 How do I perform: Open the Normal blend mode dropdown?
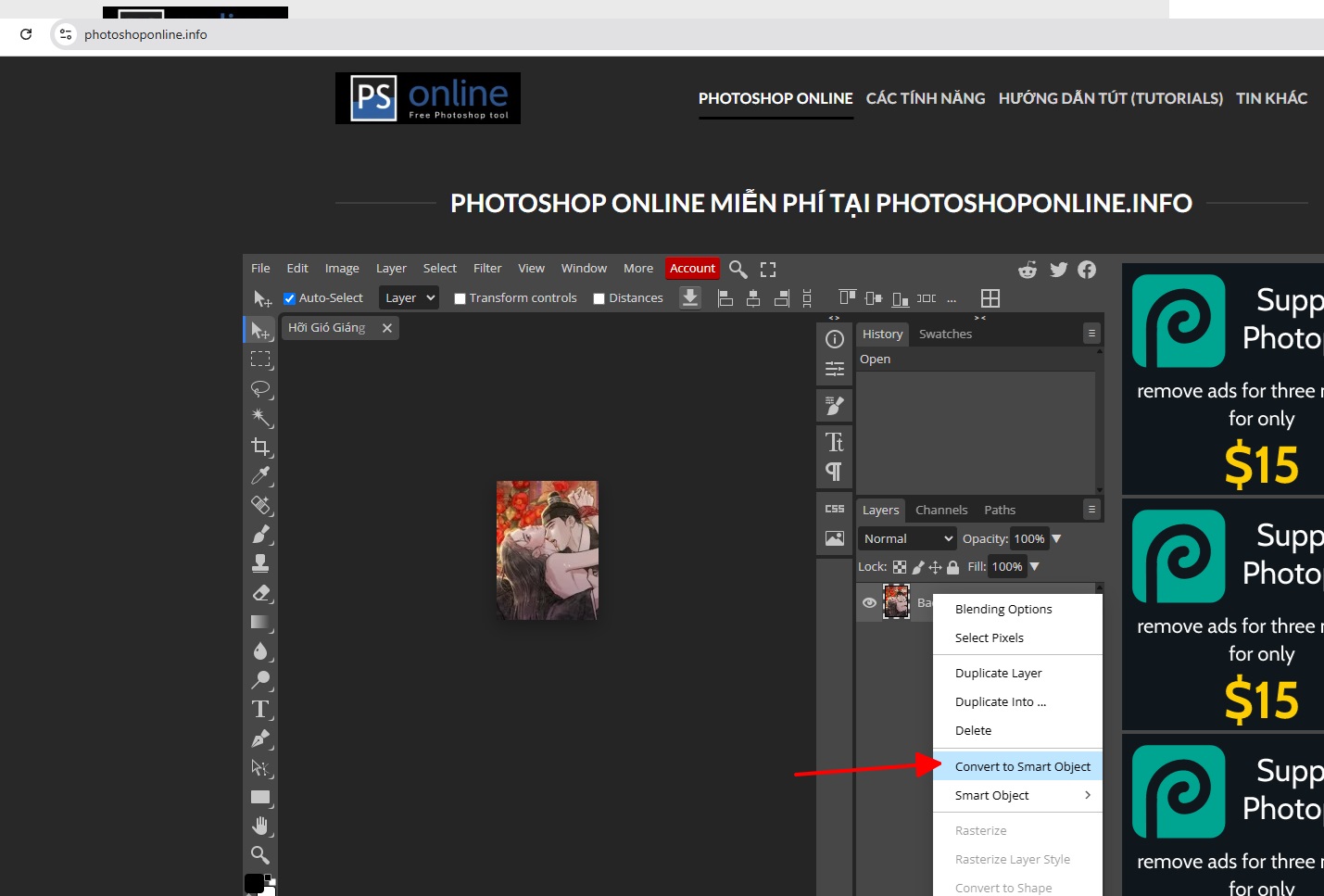point(907,538)
